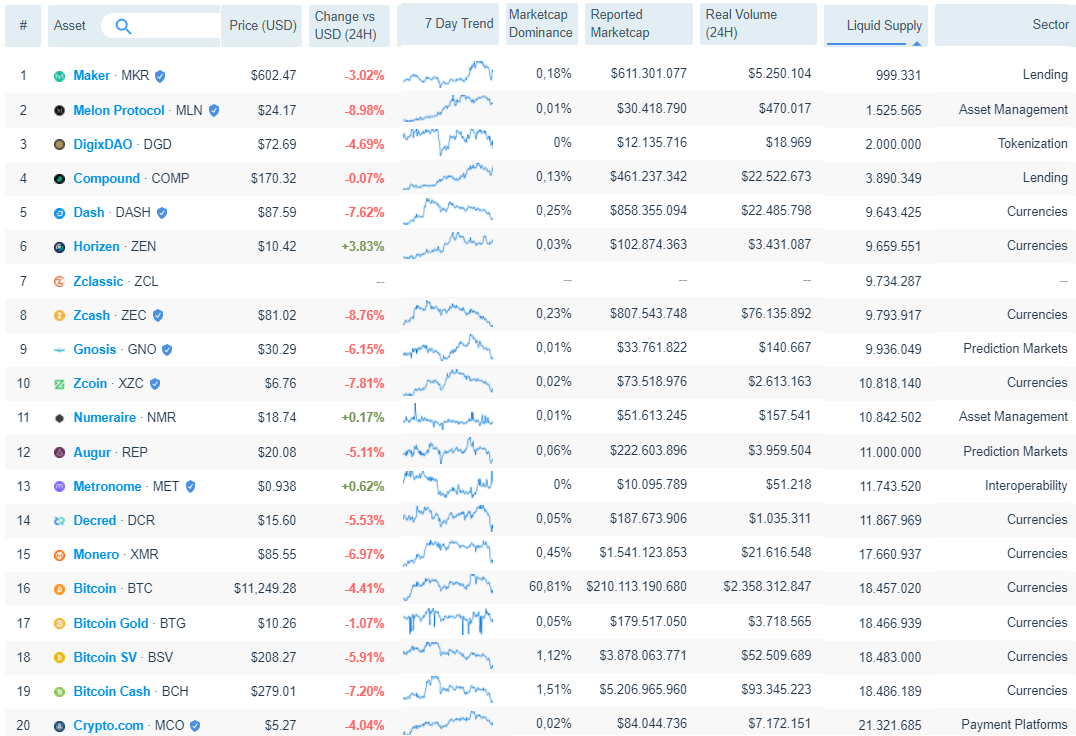
Task: Click the verified badge next to MKR
Action: point(160,76)
